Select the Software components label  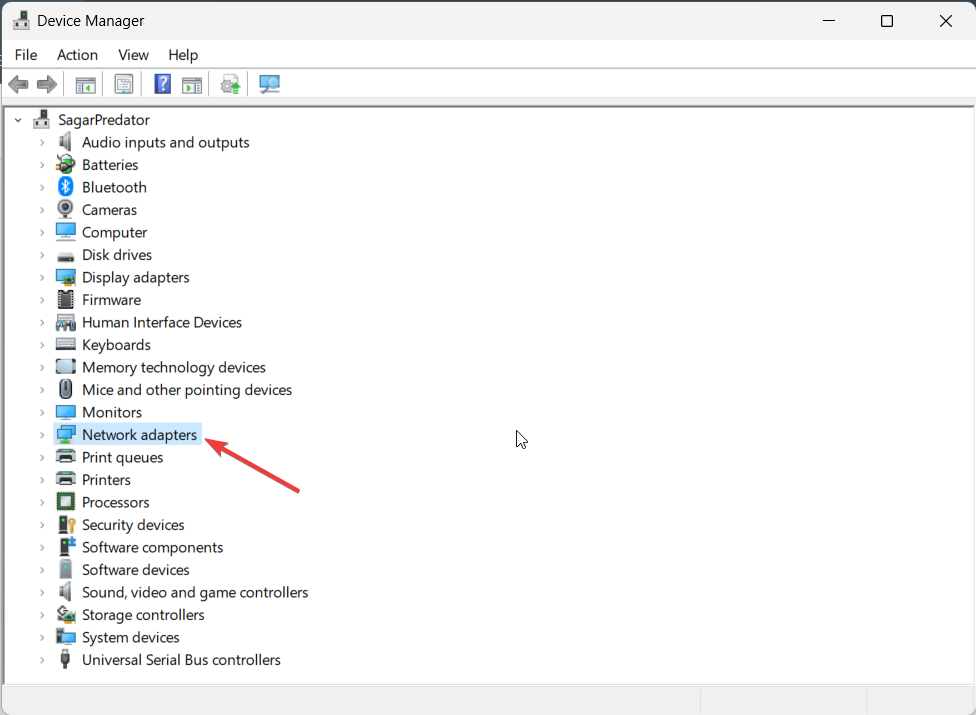pos(152,547)
